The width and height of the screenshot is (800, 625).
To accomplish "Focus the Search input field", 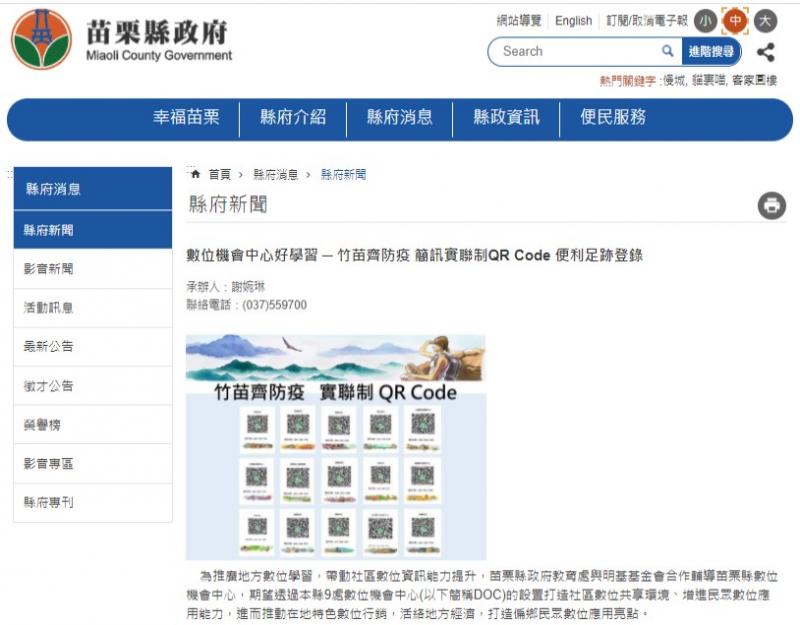I will point(579,51).
